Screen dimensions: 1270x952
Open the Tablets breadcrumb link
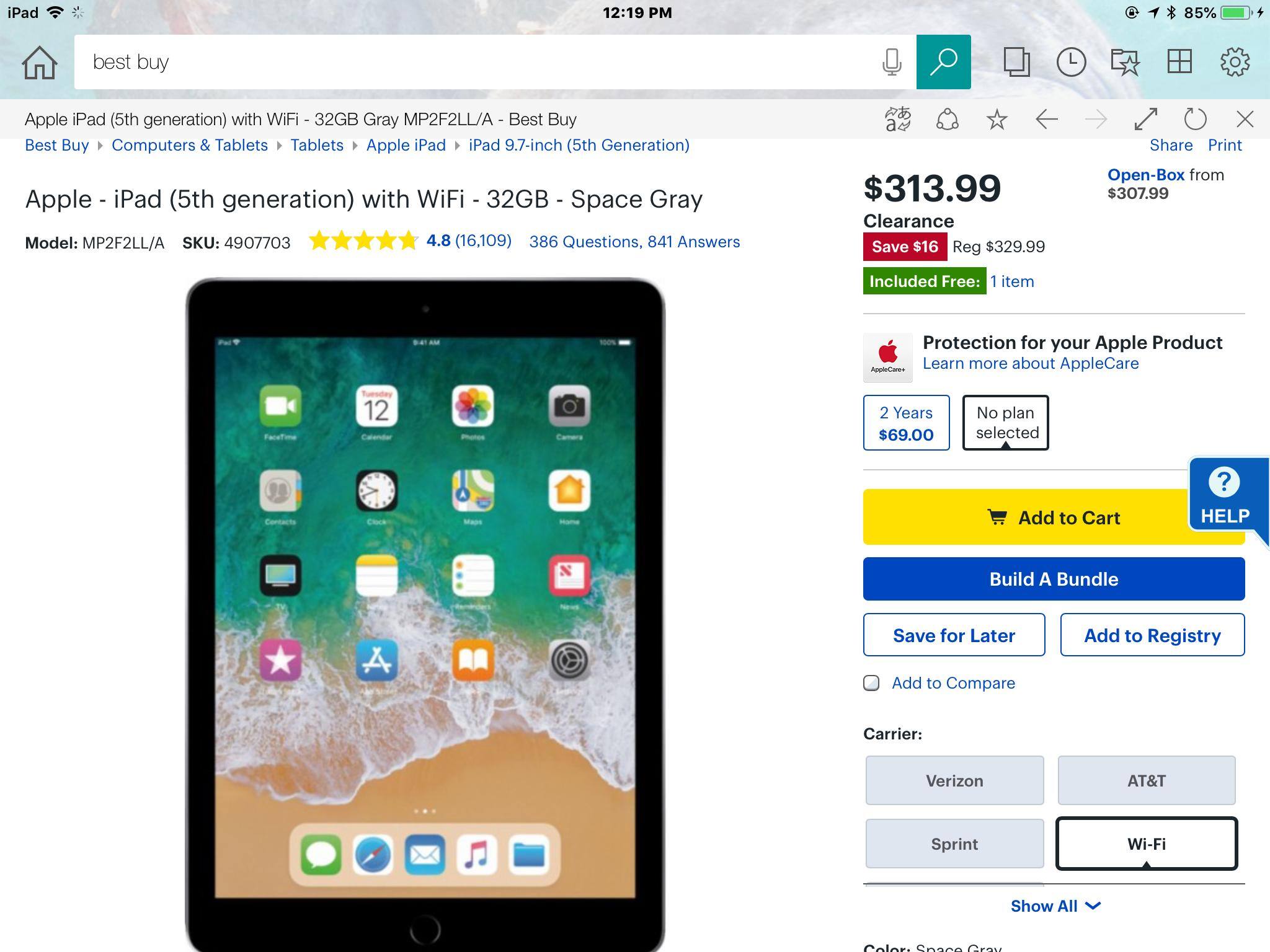tap(317, 145)
